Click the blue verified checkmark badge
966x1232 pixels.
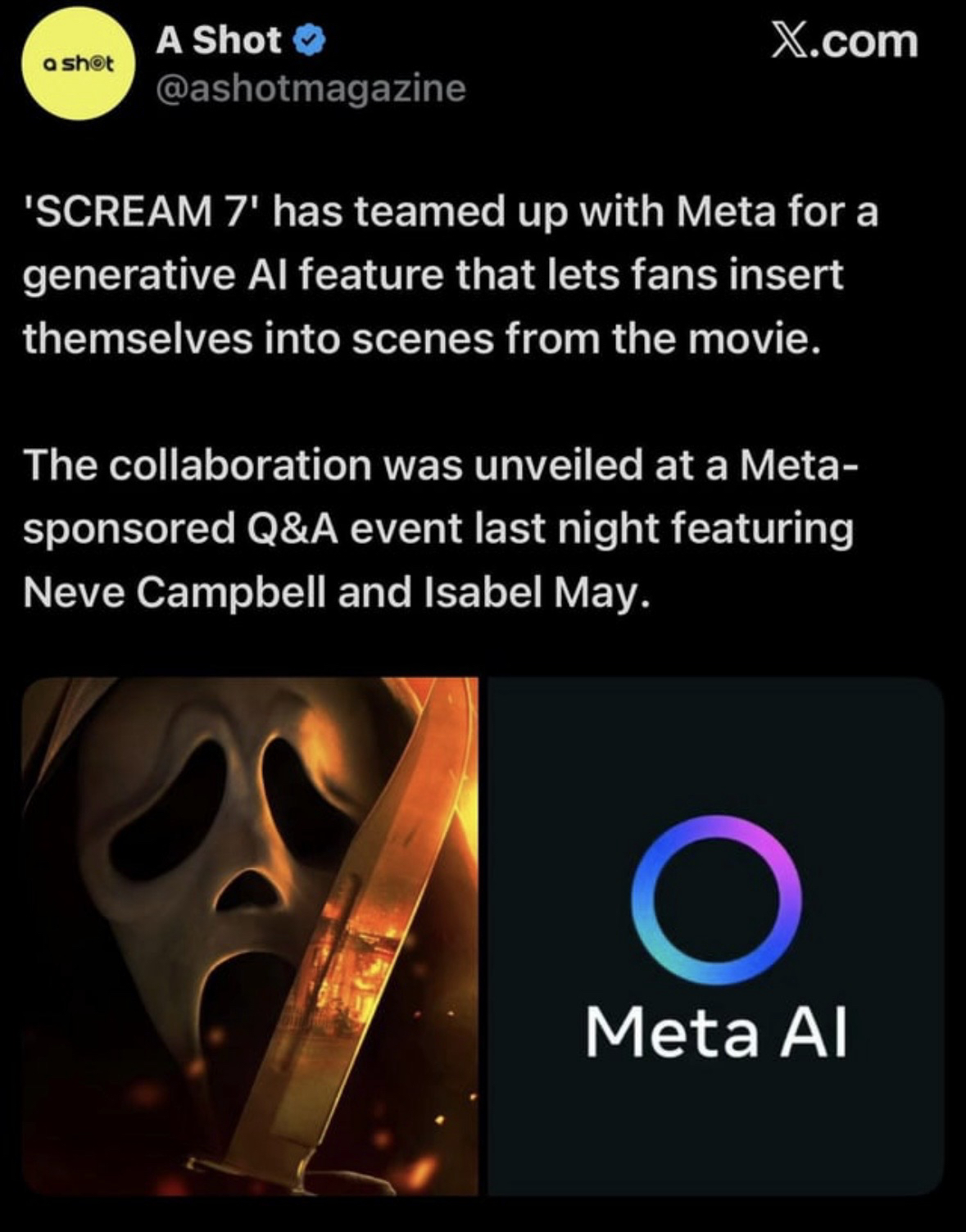click(314, 40)
